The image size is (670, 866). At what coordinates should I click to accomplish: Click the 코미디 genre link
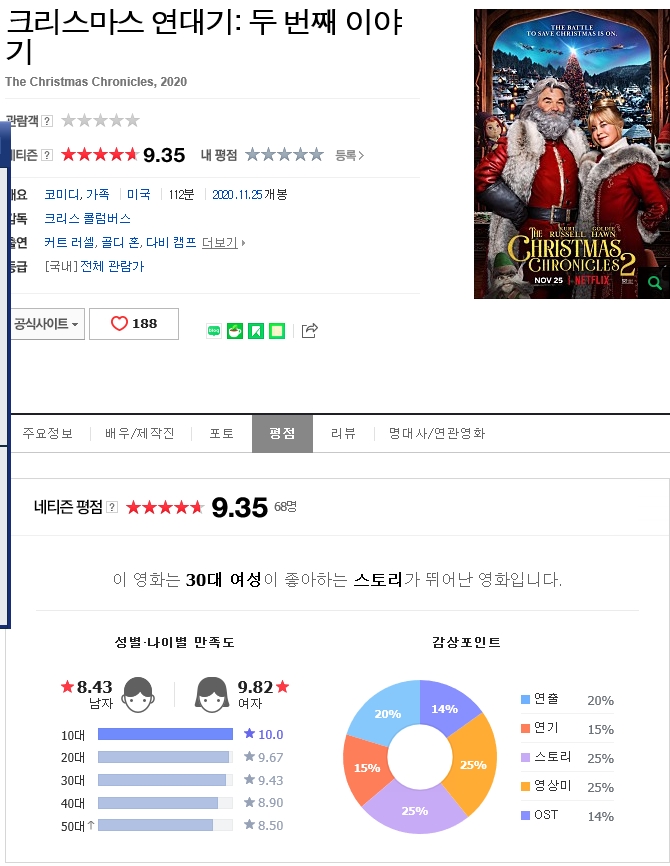(x=62, y=194)
